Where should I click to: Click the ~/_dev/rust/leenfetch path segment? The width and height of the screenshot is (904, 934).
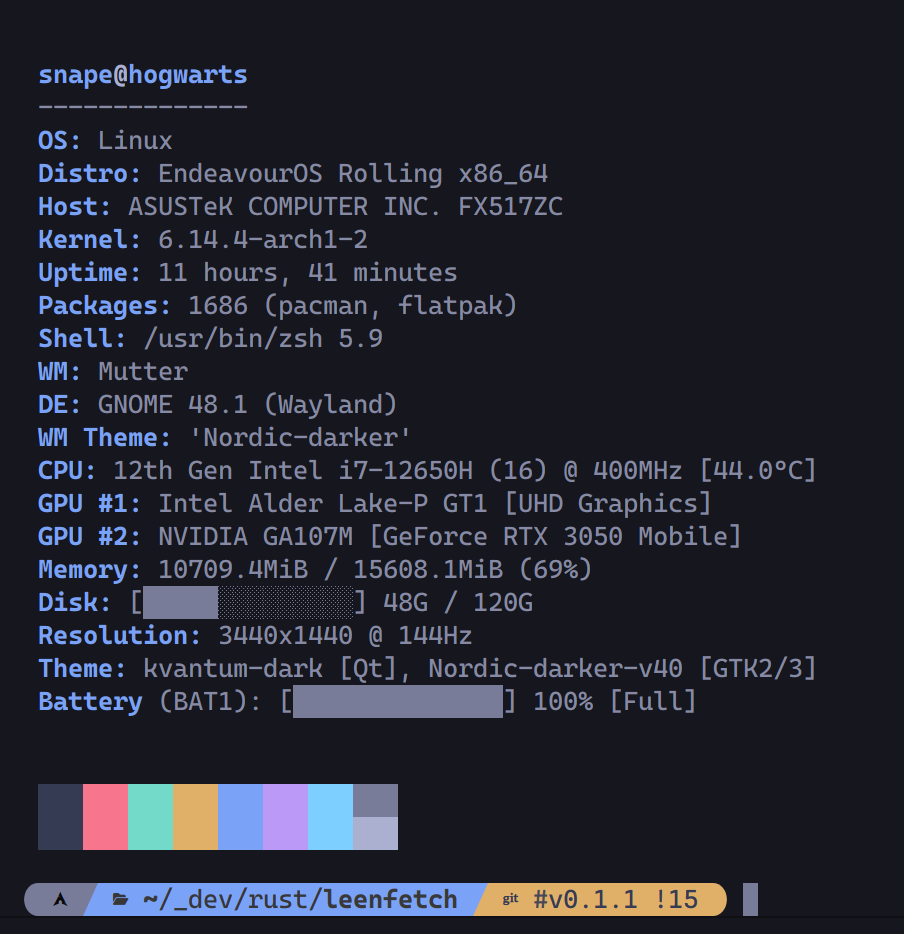tap(300, 899)
